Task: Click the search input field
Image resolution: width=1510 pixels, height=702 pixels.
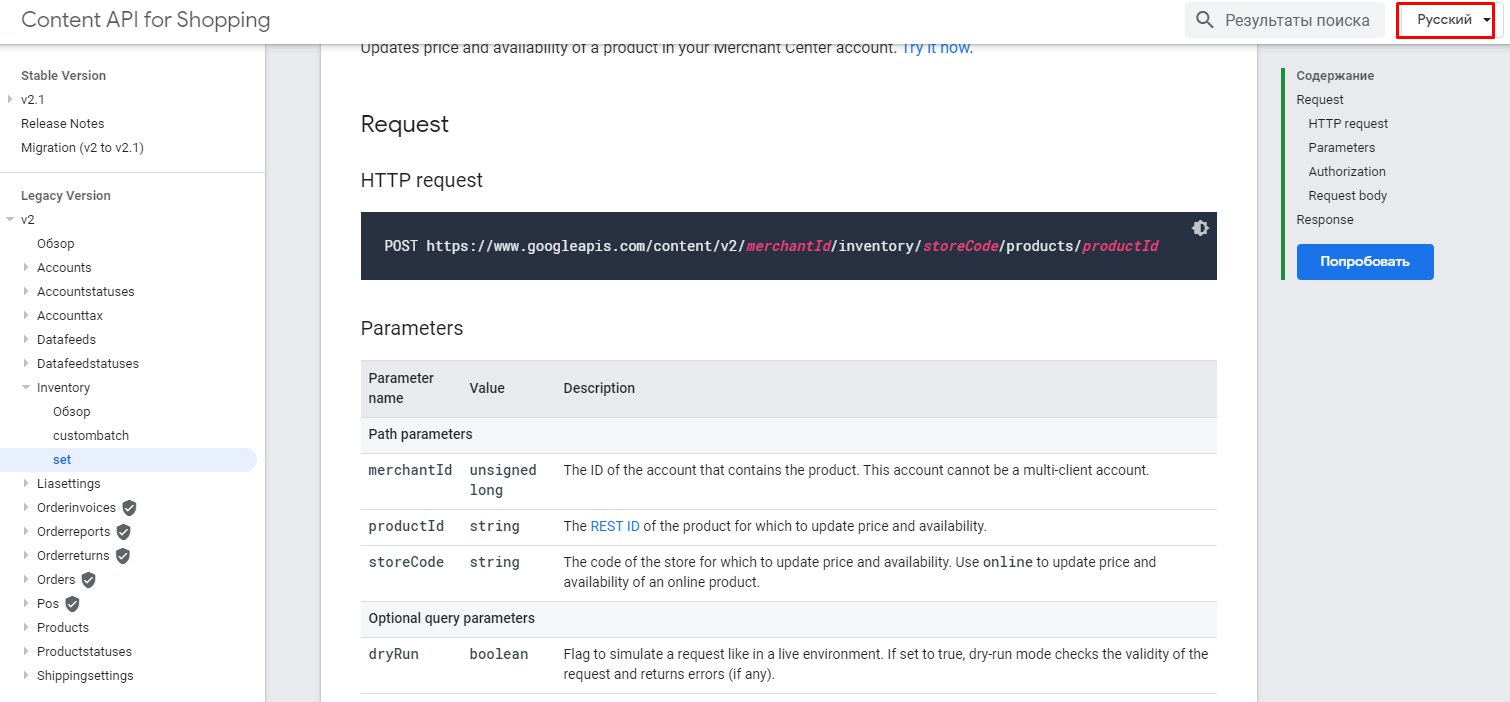Action: pos(1285,20)
